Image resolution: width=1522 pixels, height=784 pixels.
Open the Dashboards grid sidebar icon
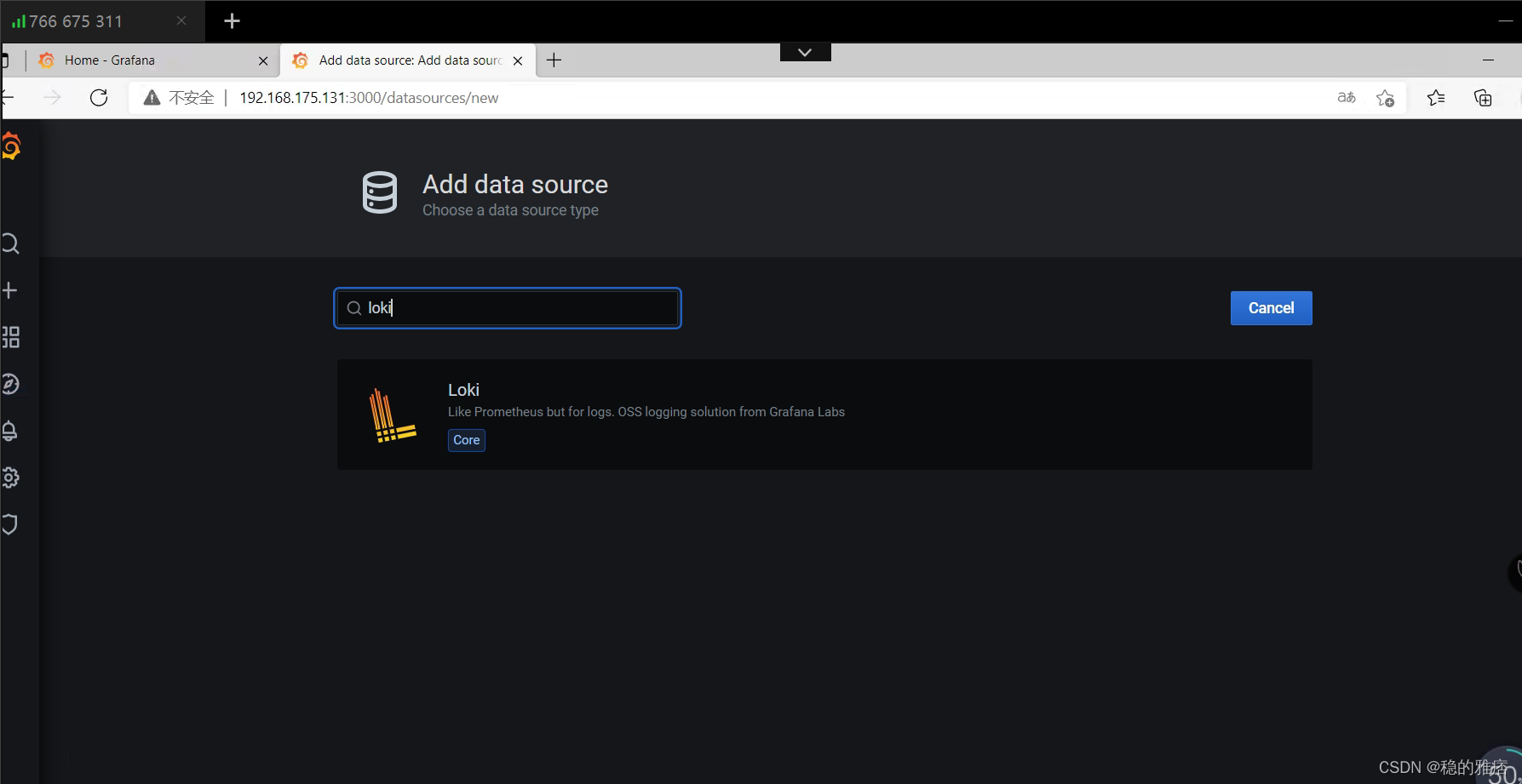tap(10, 337)
